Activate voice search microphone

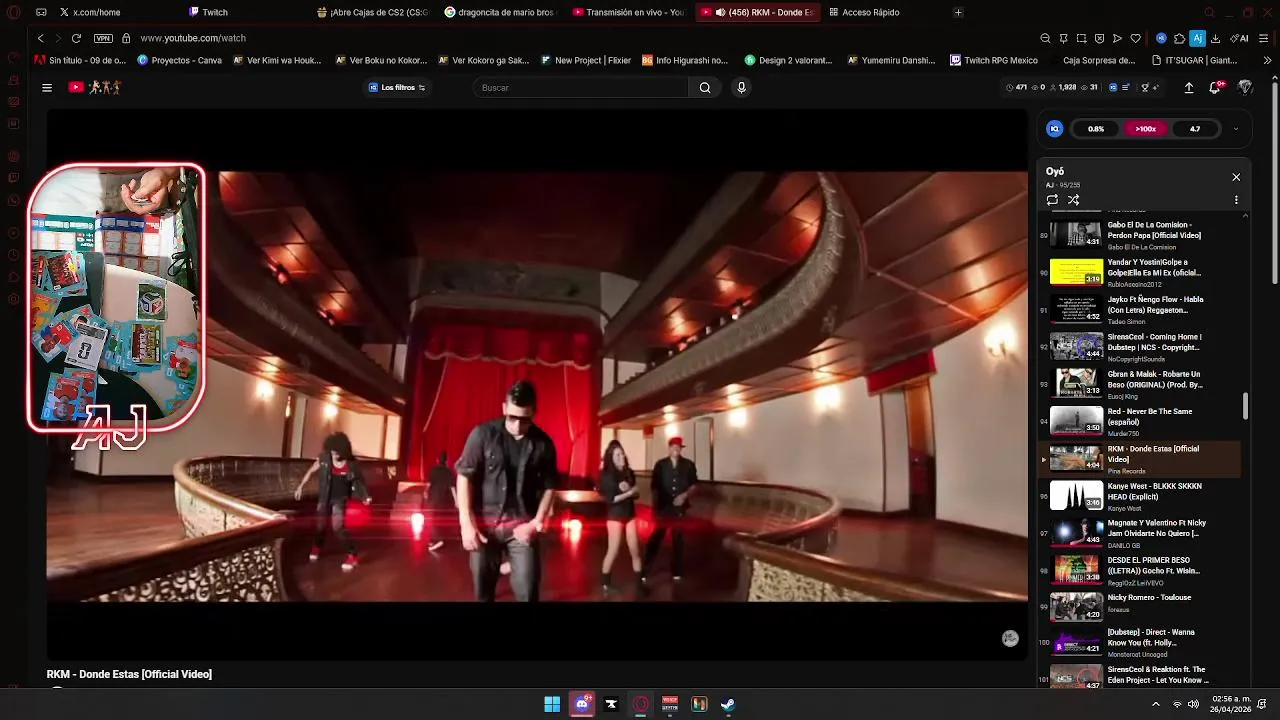coord(741,88)
